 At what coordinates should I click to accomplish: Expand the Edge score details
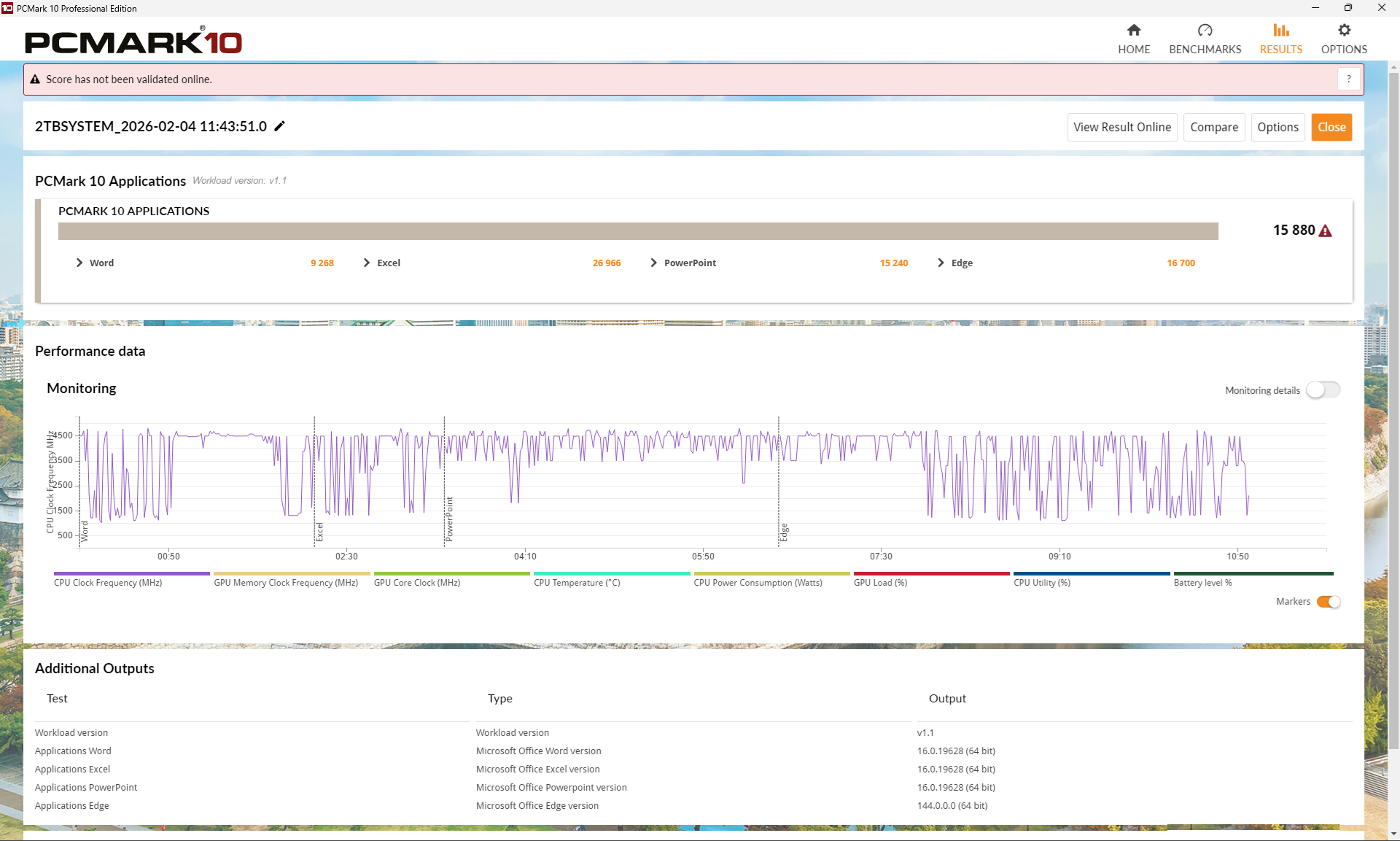[x=941, y=263]
